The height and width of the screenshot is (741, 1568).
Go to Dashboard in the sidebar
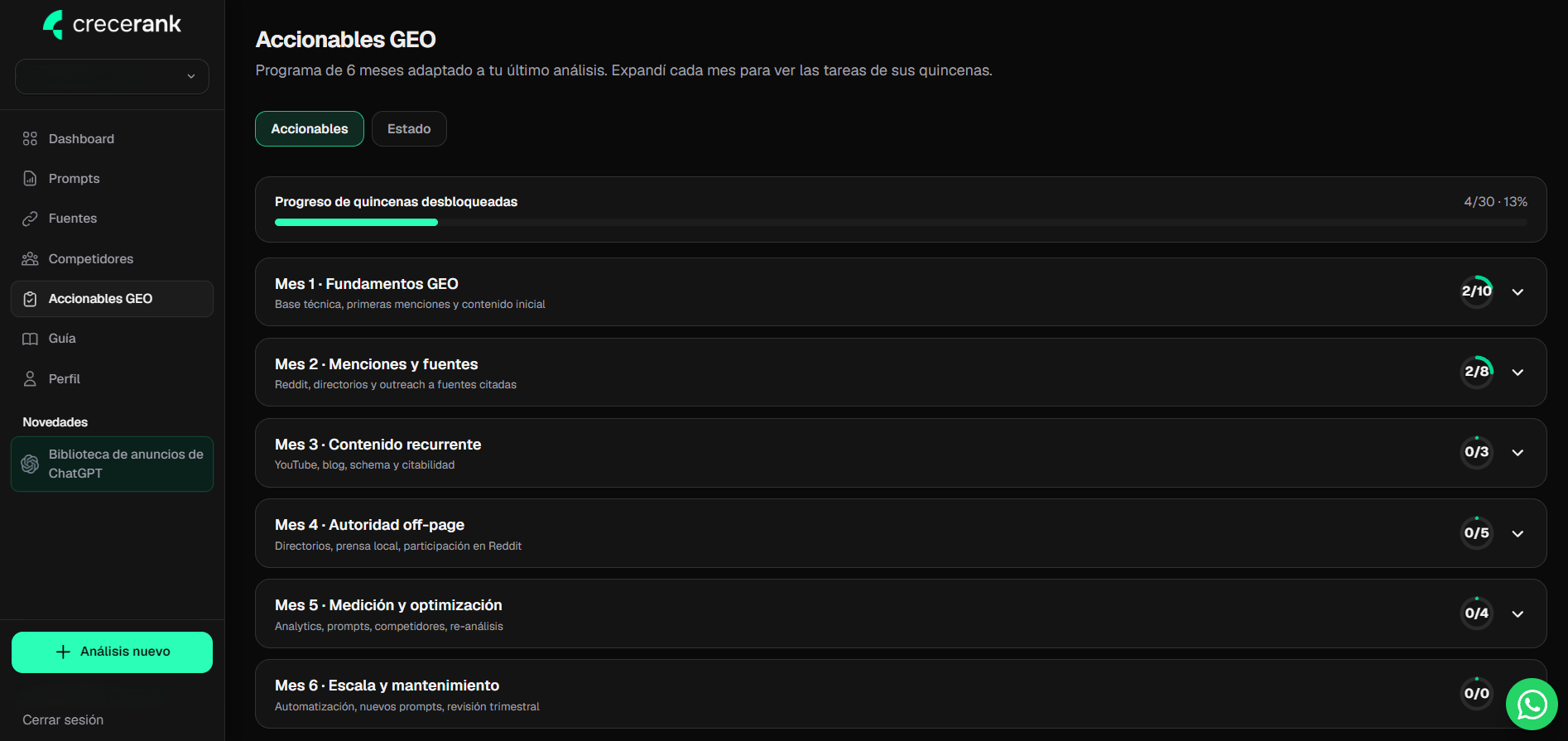[112, 138]
